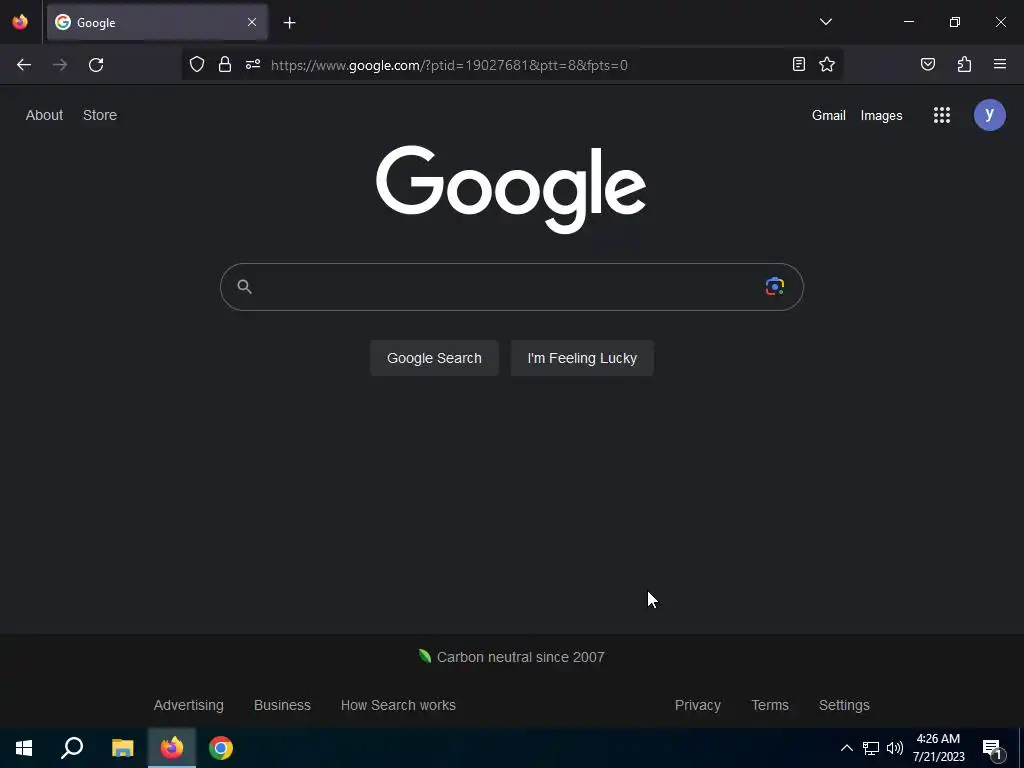Click Firefox icon in taskbar
Image resolution: width=1024 pixels, height=768 pixels.
coord(172,748)
